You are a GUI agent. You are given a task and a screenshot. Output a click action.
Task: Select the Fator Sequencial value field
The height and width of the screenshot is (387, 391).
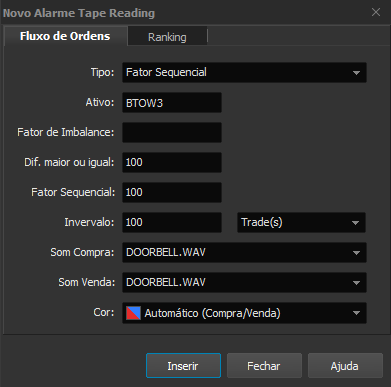(x=172, y=192)
